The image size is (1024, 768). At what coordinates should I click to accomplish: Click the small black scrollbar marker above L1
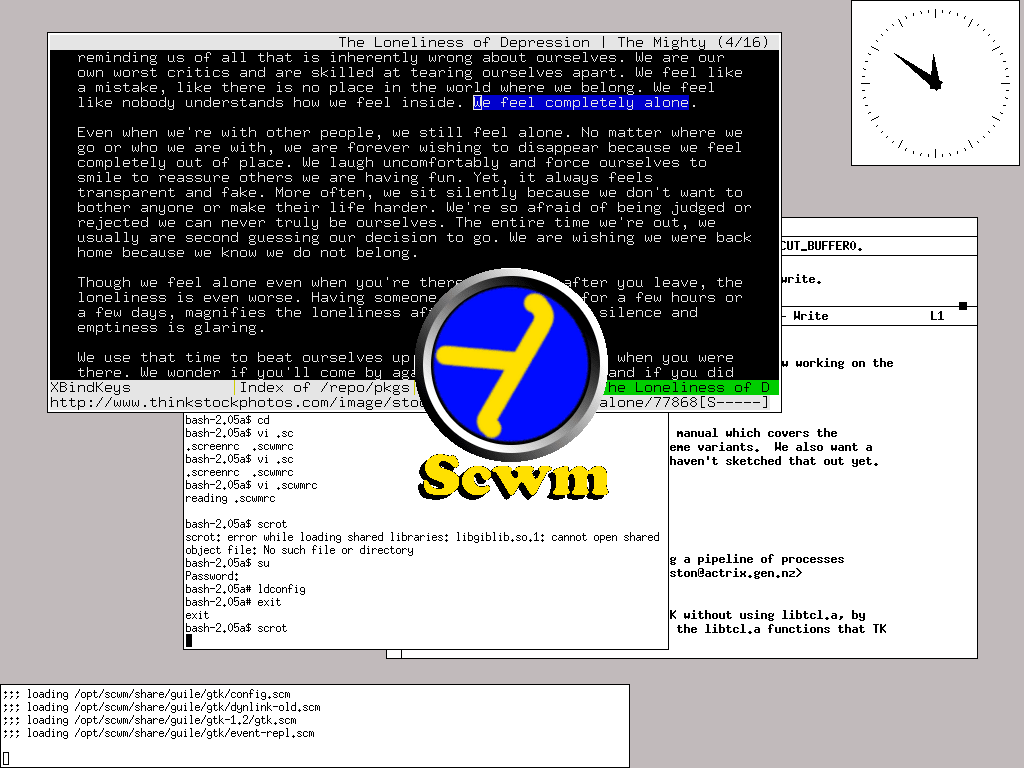tap(963, 306)
